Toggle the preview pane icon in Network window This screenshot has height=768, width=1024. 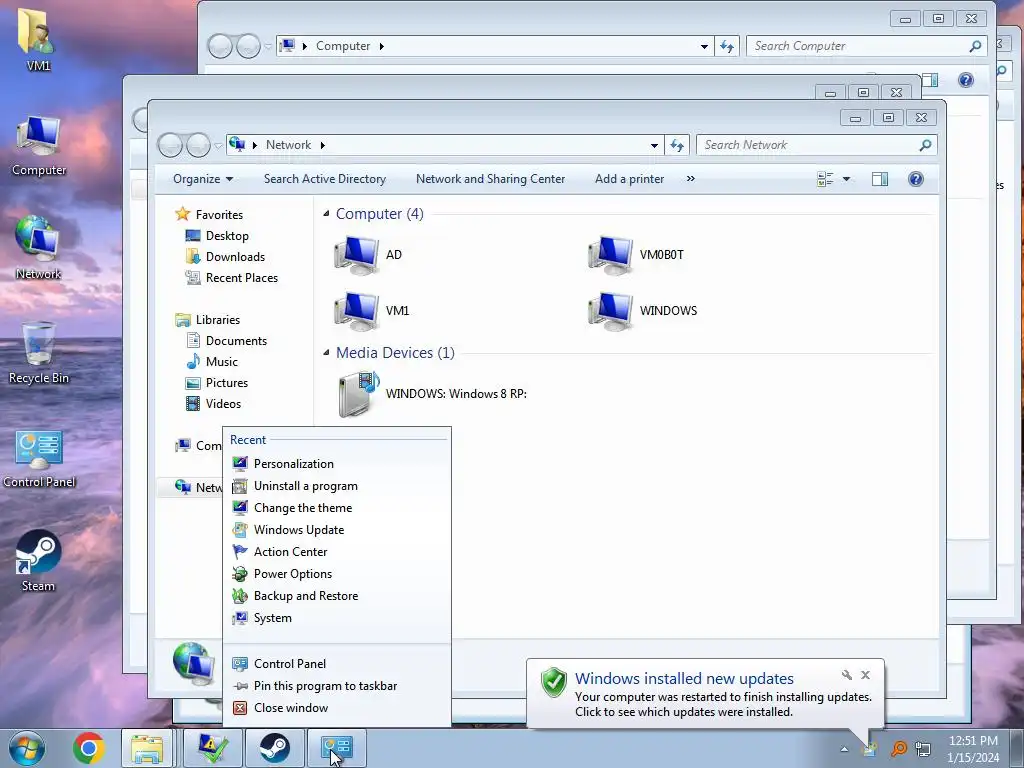880,179
